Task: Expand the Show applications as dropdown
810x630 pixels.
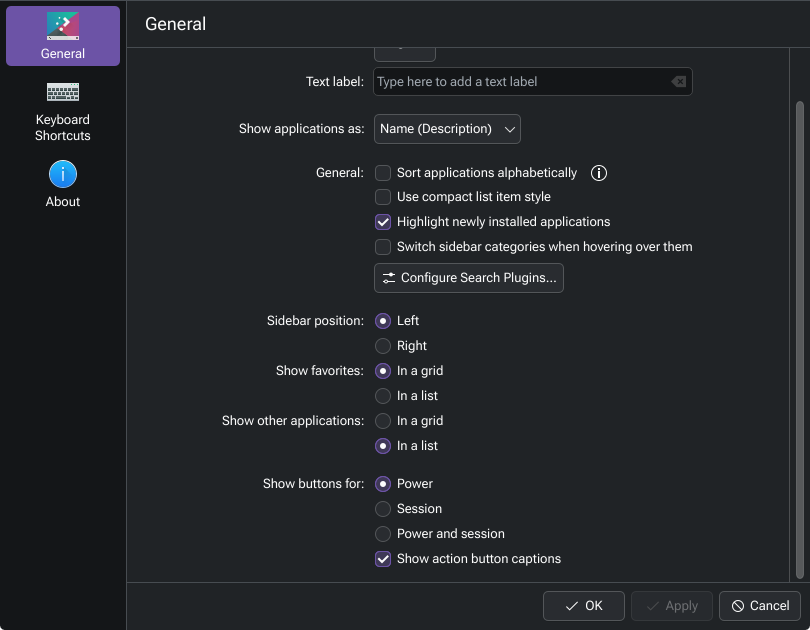Action: (447, 129)
